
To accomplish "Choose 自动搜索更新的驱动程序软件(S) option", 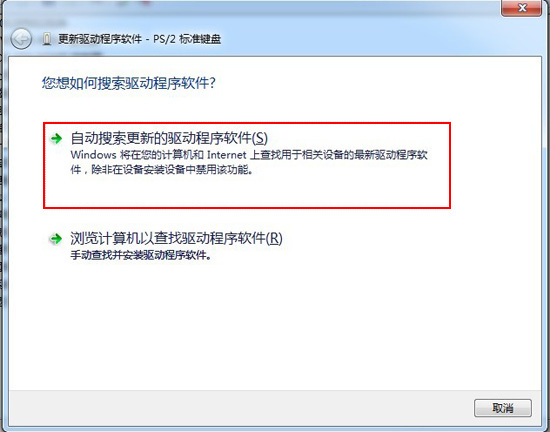I will [x=169, y=138].
